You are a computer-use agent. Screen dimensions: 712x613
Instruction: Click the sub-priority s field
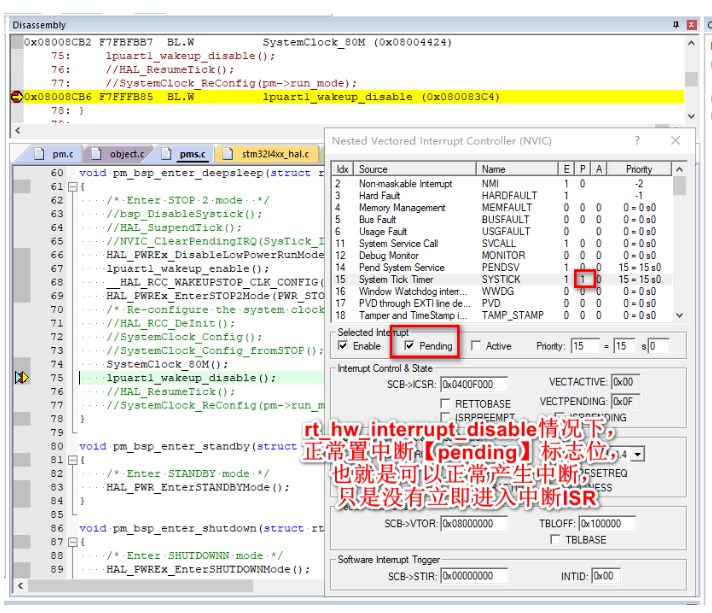click(x=658, y=346)
